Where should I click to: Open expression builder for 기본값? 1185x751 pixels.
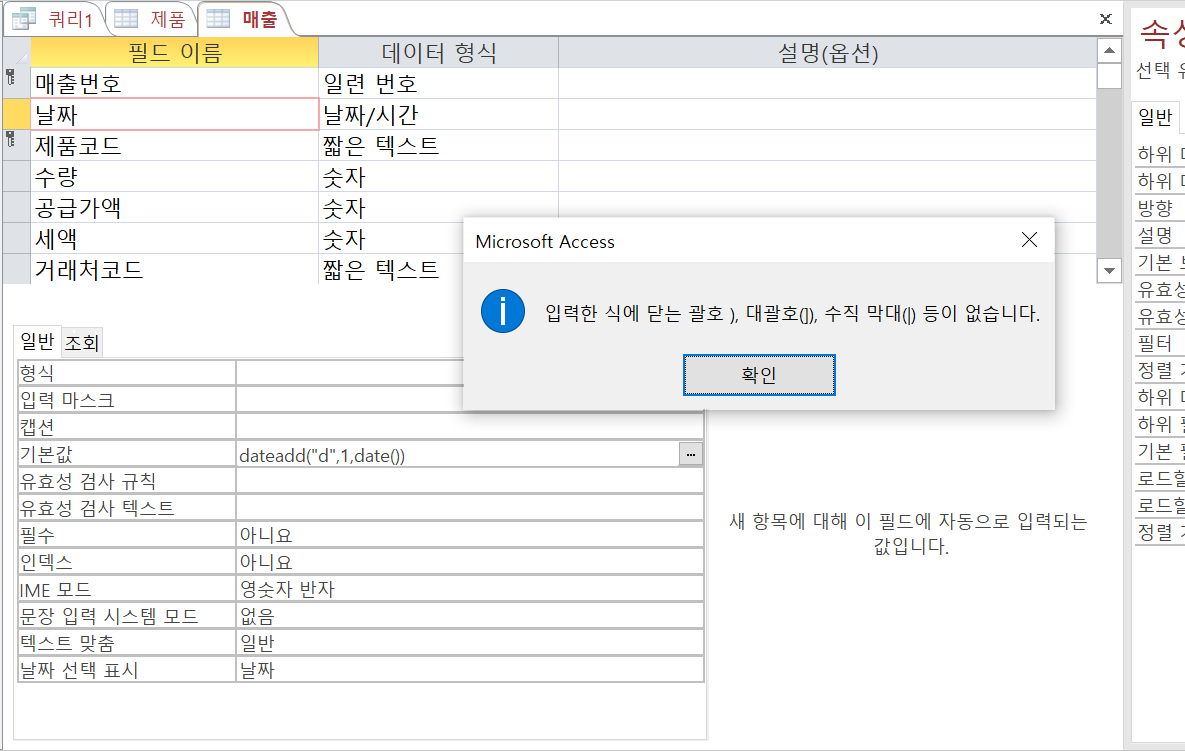click(690, 455)
